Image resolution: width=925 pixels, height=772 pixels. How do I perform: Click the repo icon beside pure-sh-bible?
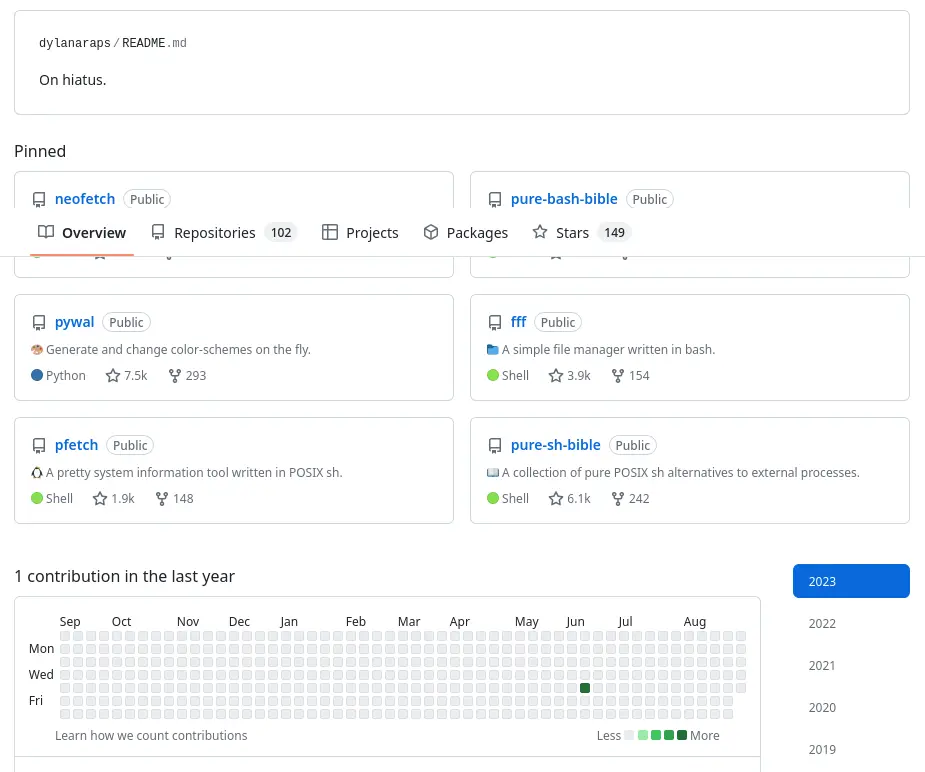pyautogui.click(x=495, y=446)
